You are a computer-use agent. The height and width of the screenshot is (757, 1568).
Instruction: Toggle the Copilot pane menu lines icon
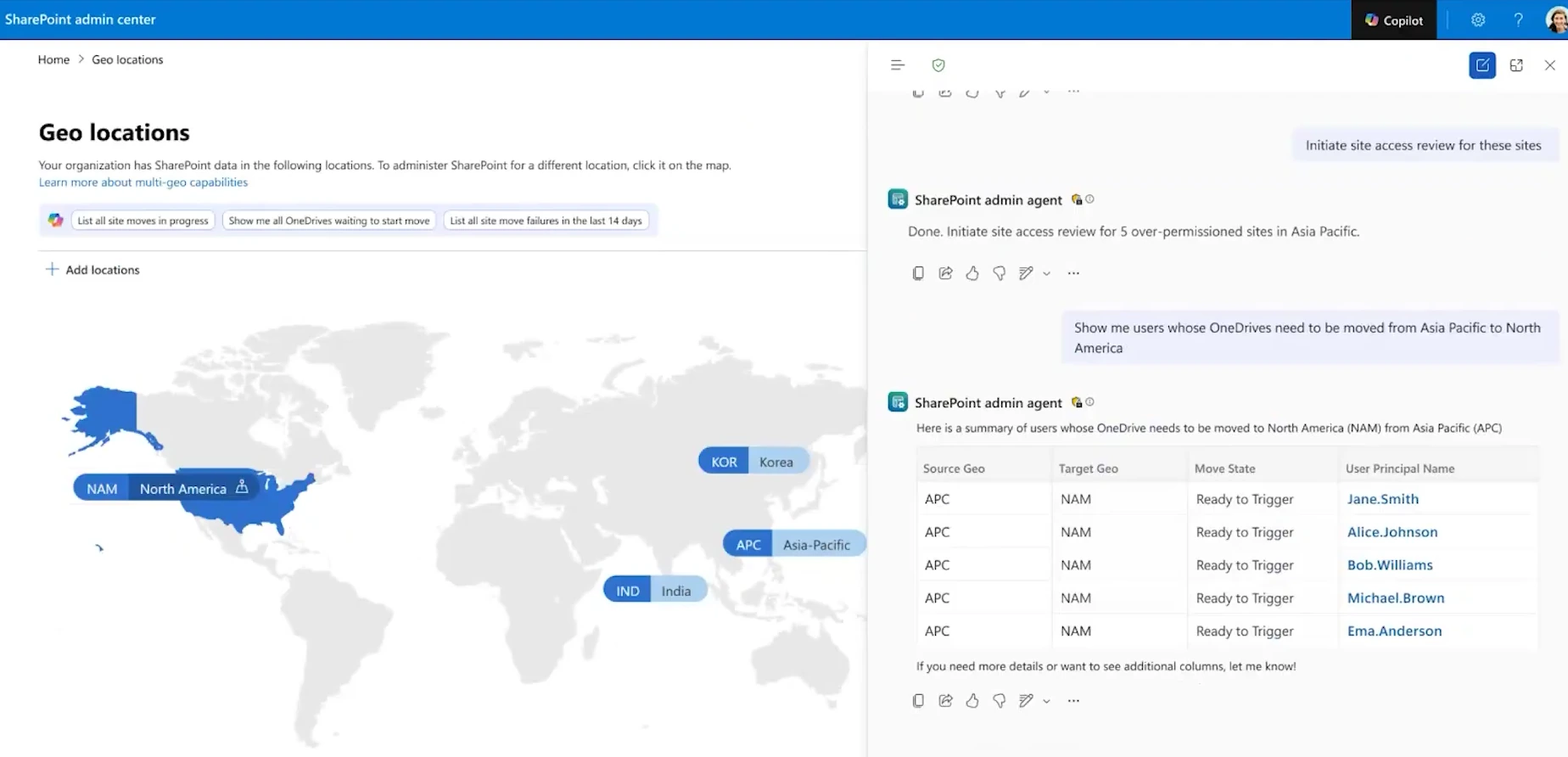point(898,65)
